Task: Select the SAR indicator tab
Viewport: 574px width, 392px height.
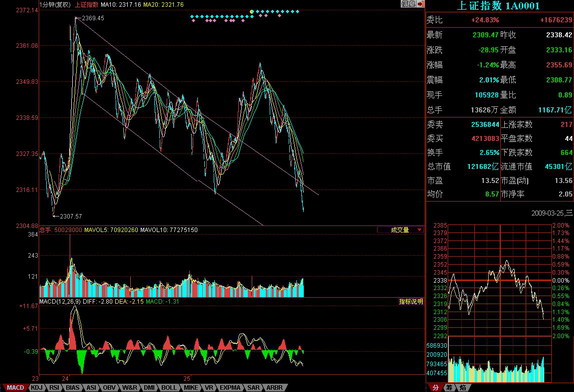Action: 253,387
